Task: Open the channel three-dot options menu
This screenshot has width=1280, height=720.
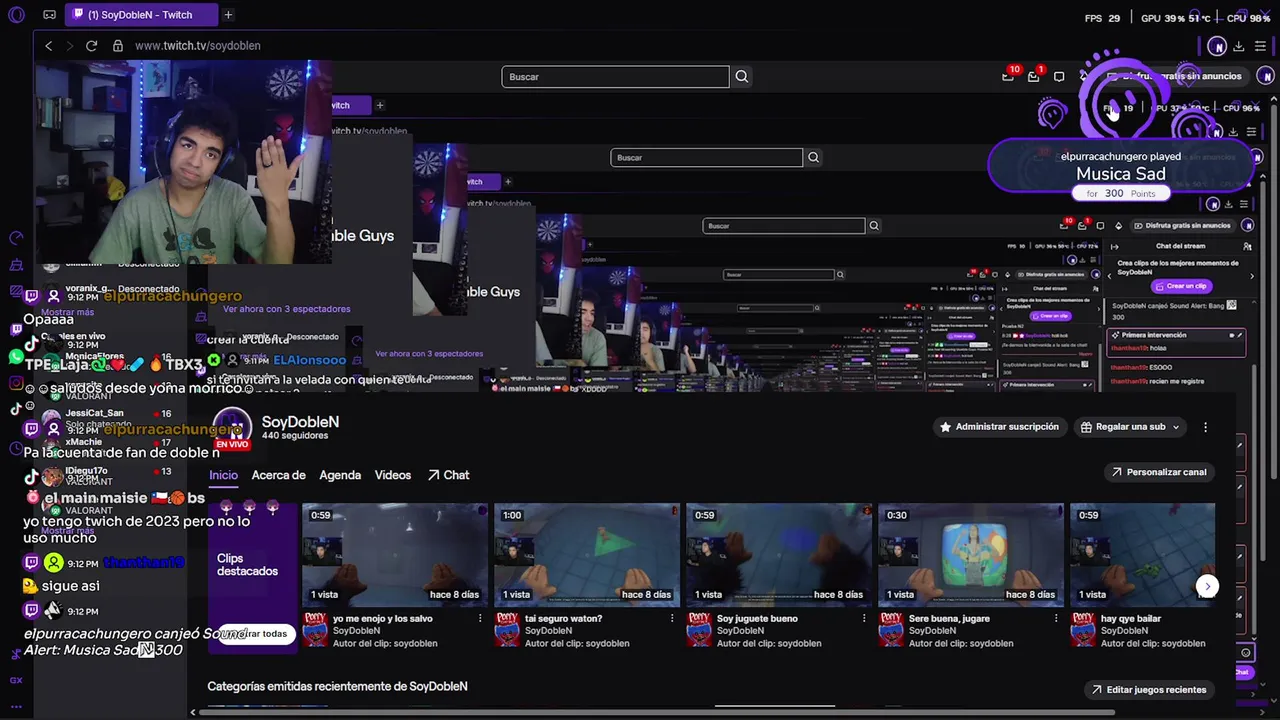Action: point(1205,427)
